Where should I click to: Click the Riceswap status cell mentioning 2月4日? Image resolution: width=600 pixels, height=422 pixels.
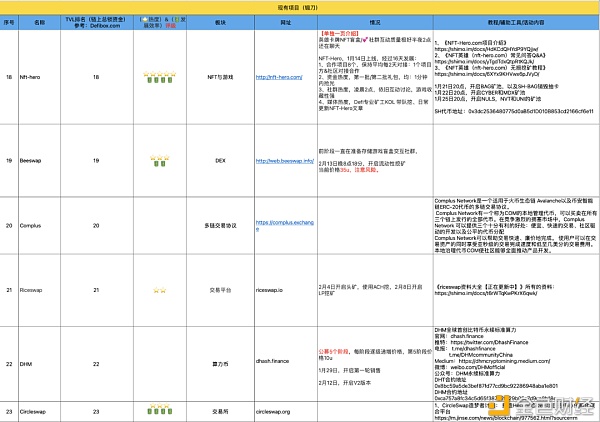click(375, 290)
